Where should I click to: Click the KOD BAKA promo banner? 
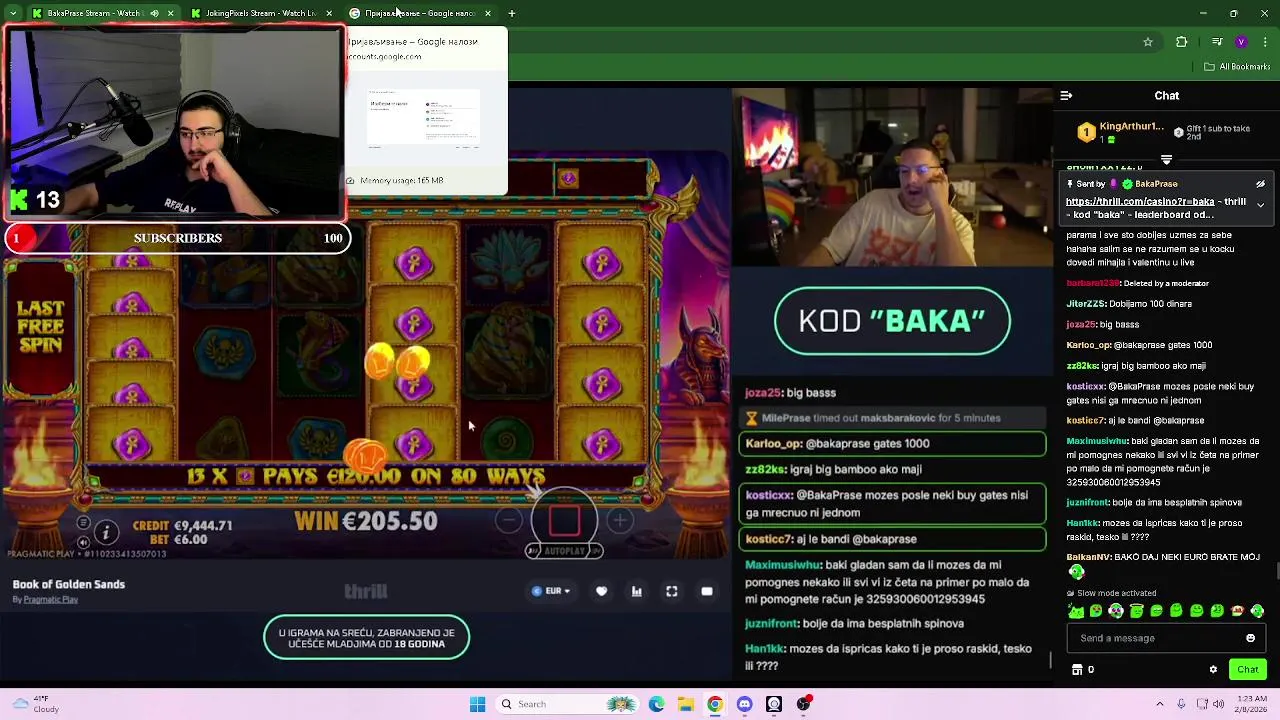[x=892, y=321]
